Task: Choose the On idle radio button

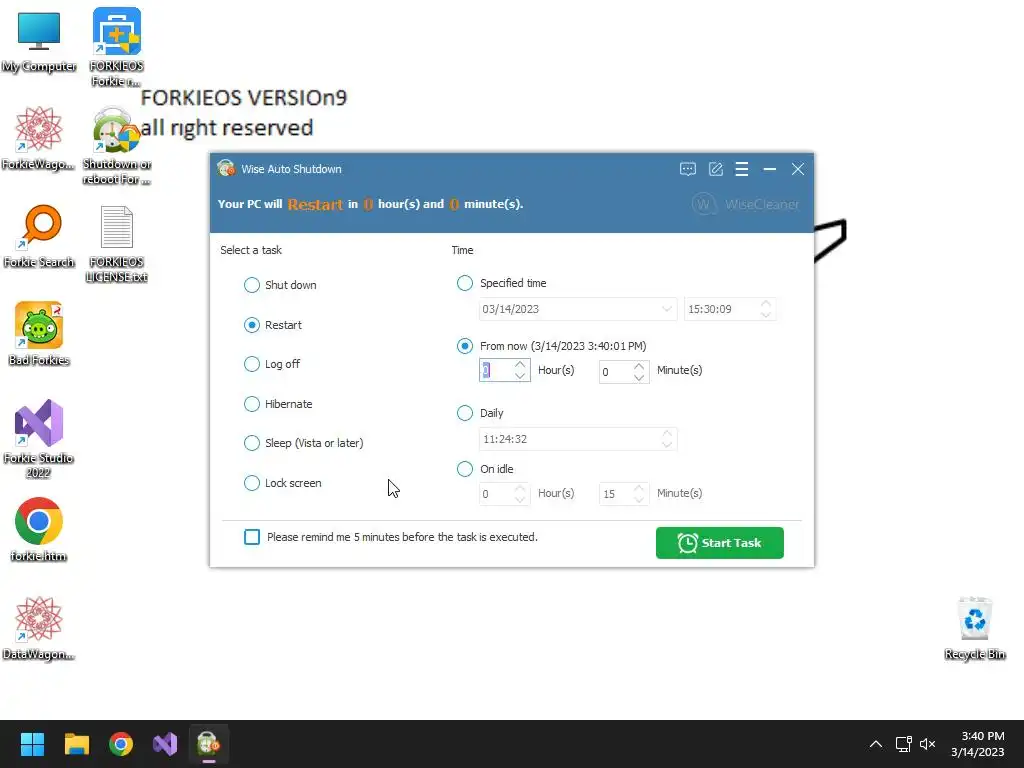Action: click(x=464, y=469)
